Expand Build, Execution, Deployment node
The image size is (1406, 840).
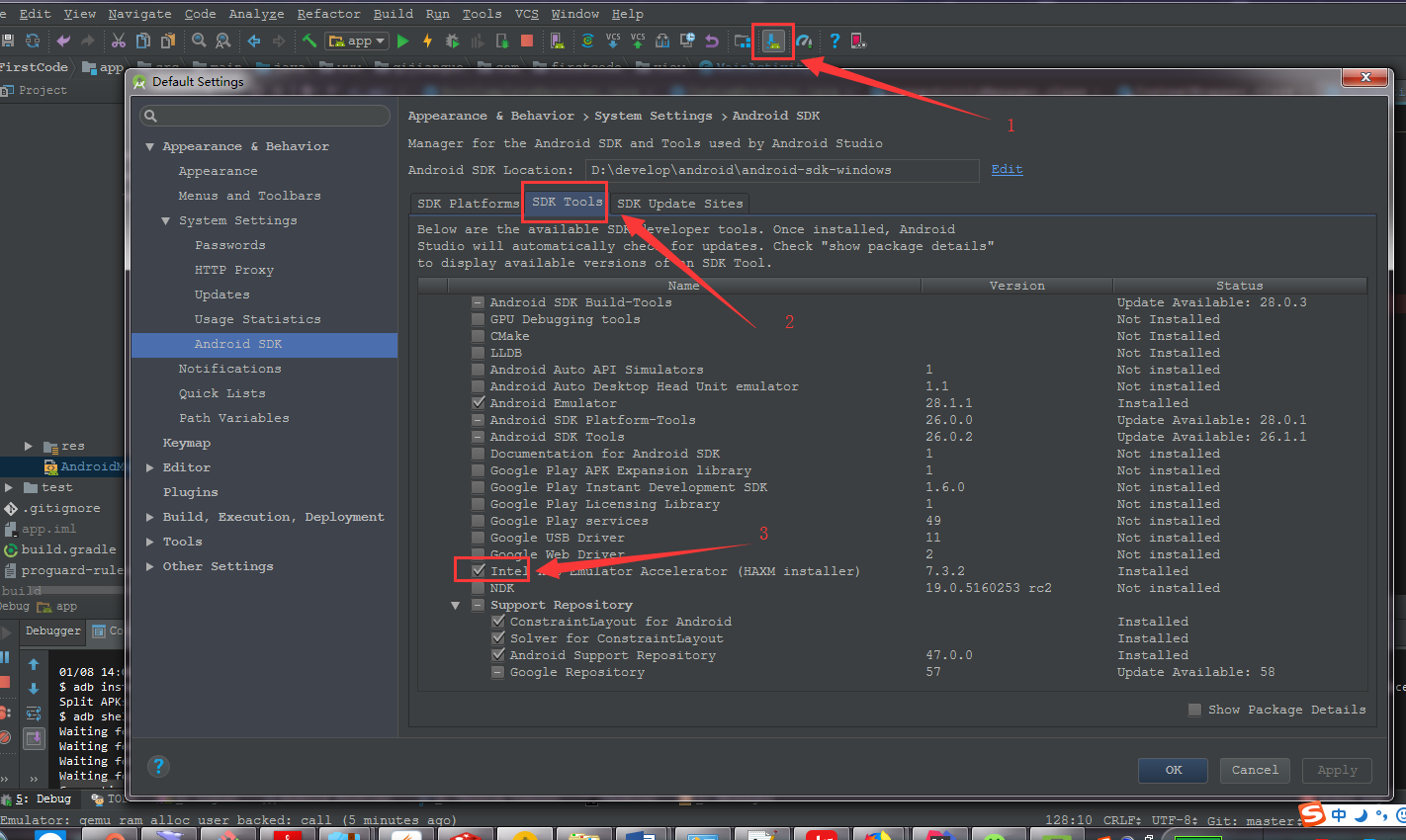150,517
